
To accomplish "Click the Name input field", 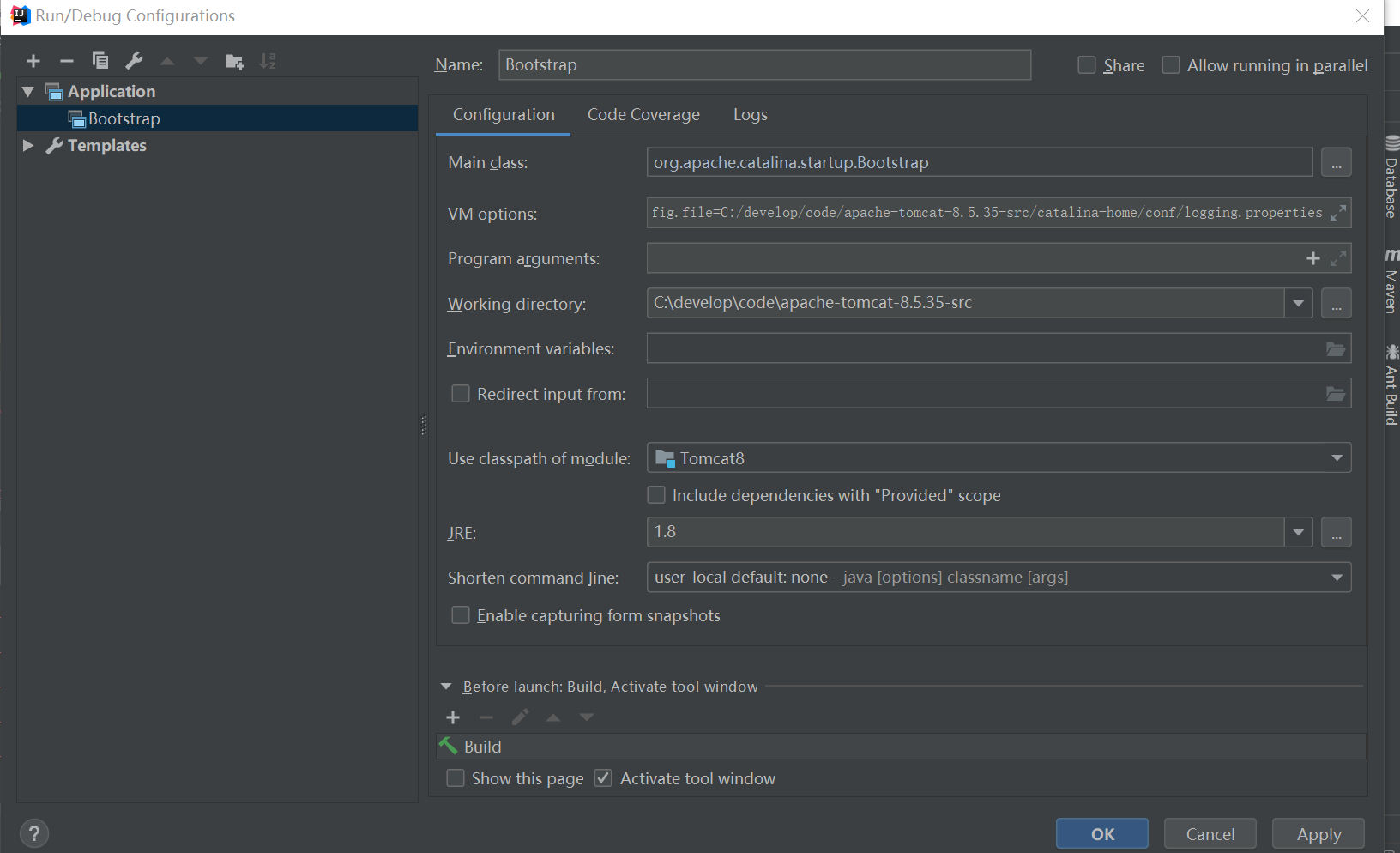I will click(x=764, y=65).
